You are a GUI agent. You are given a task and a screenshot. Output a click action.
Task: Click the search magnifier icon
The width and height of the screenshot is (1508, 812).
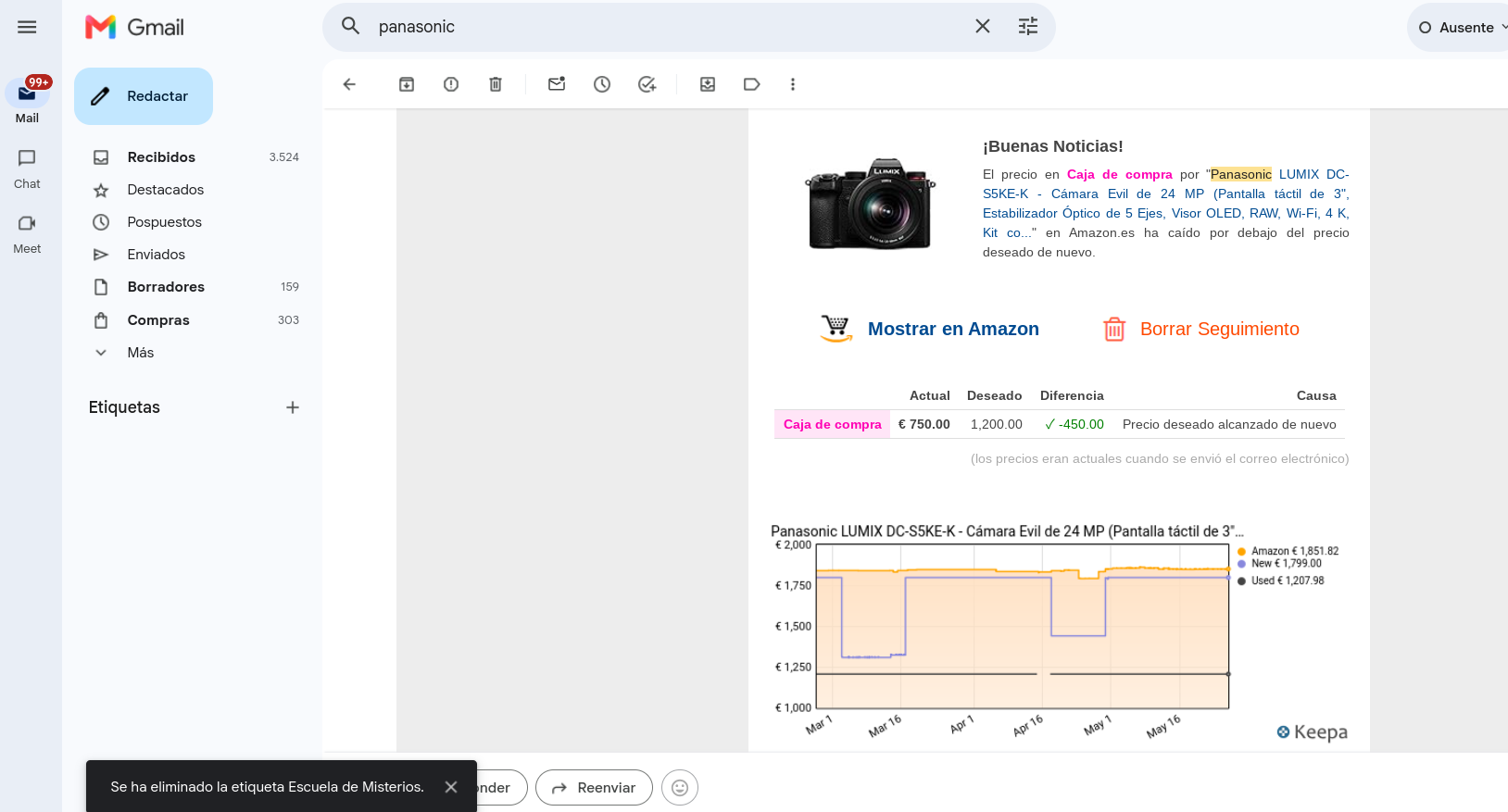point(350,26)
